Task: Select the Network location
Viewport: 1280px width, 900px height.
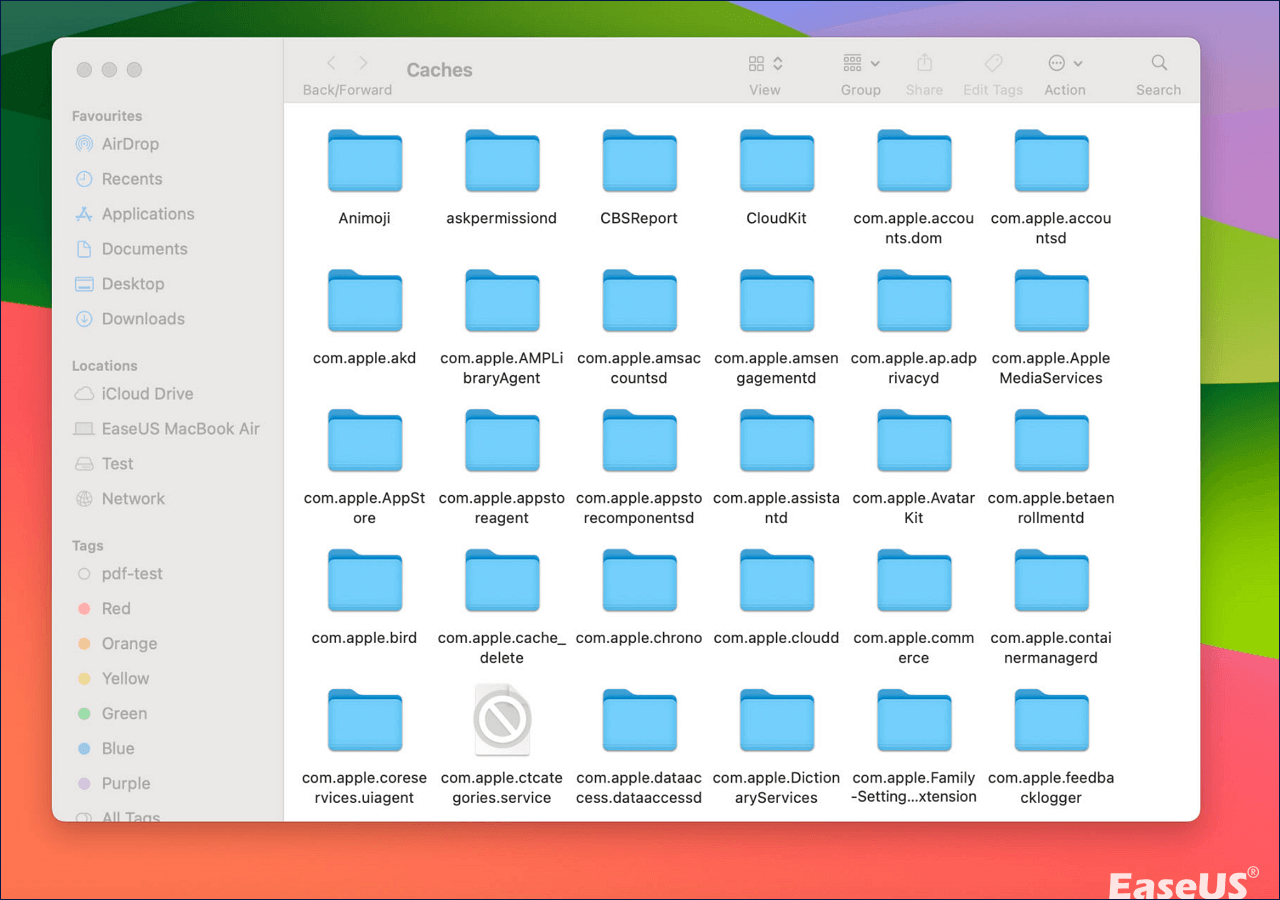Action: point(133,499)
